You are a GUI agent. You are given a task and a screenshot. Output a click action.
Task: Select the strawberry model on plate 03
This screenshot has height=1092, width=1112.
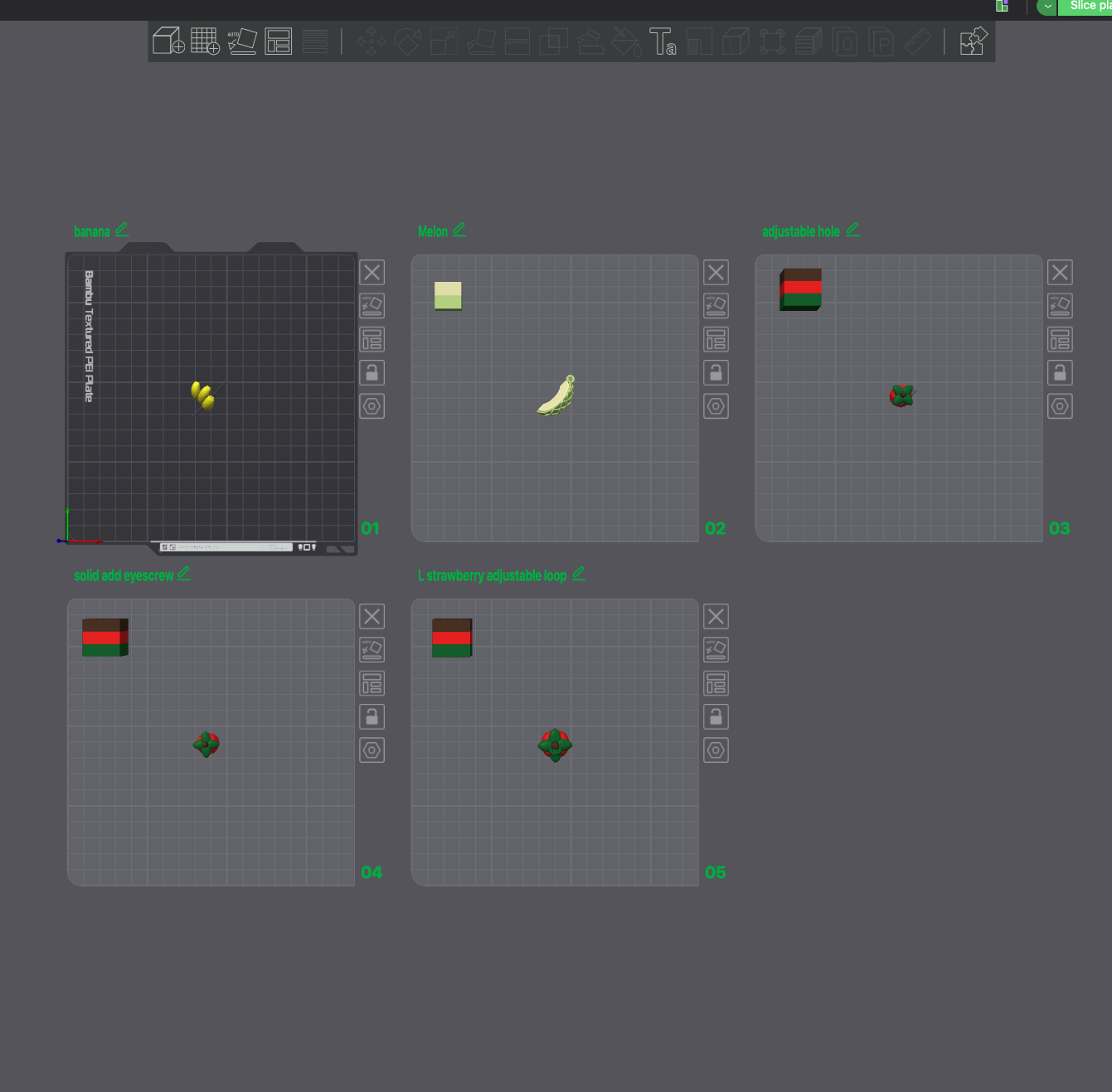click(901, 396)
